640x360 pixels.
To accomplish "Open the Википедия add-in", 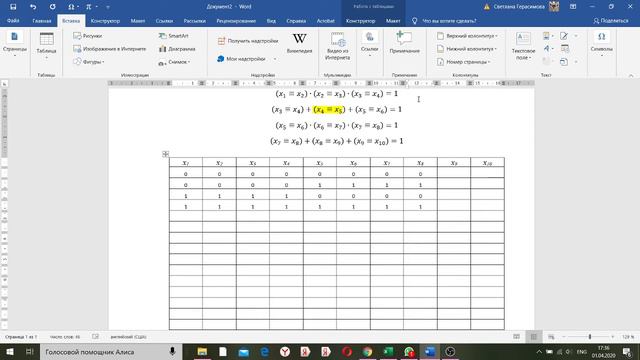I will pyautogui.click(x=299, y=43).
